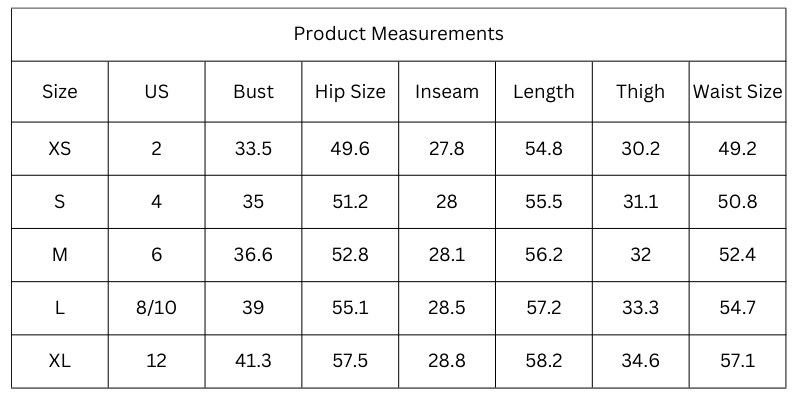Screen dimensions: 800x400
Task: Select the 8/10 US size cell
Action: coord(157,308)
